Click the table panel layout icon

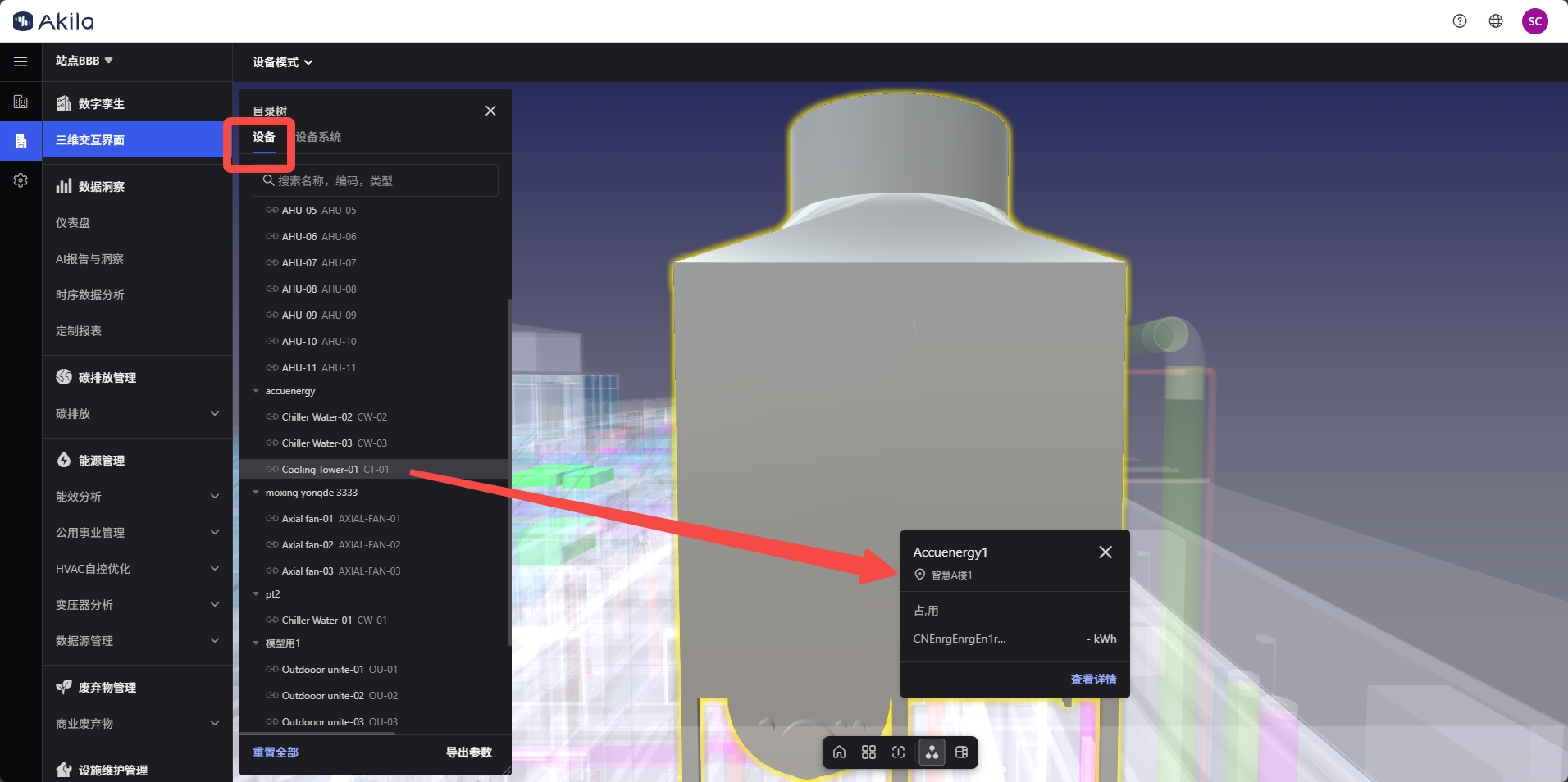pos(962,752)
